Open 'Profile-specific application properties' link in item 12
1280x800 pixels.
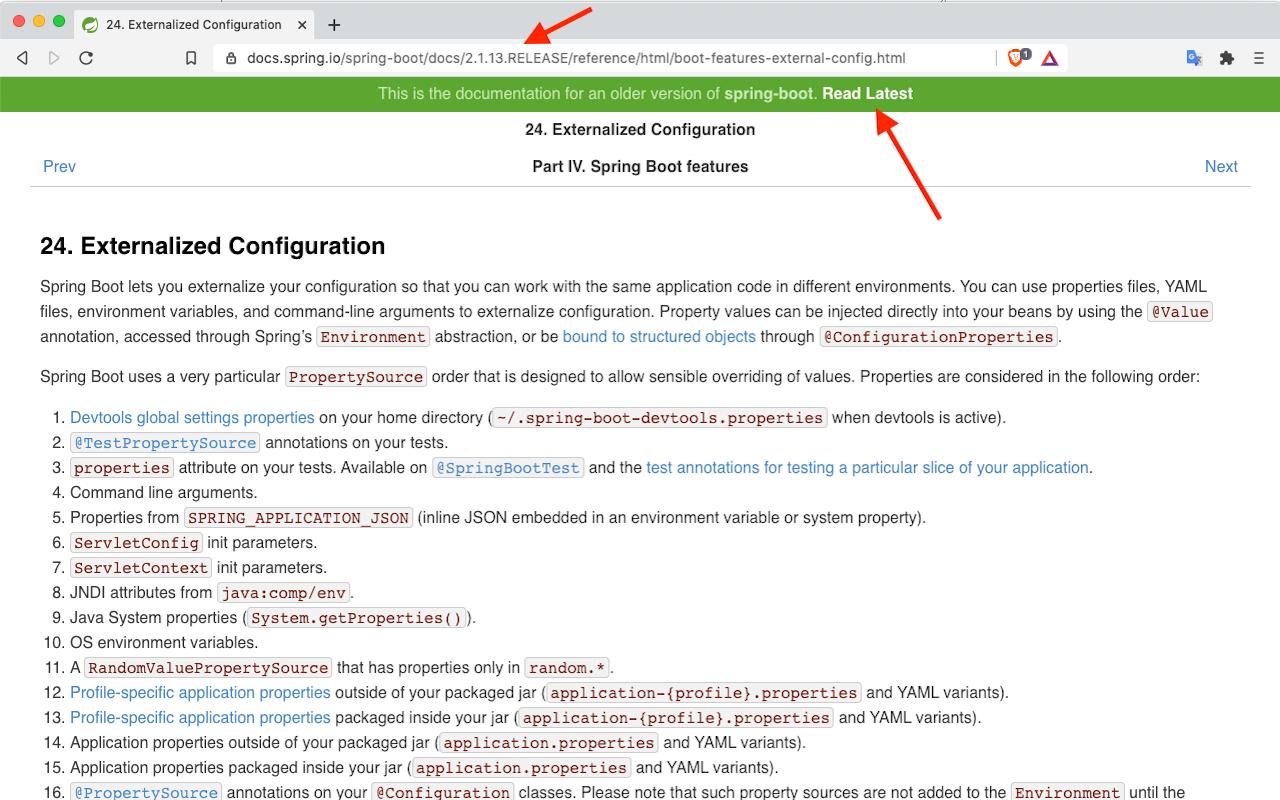pyautogui.click(x=200, y=692)
